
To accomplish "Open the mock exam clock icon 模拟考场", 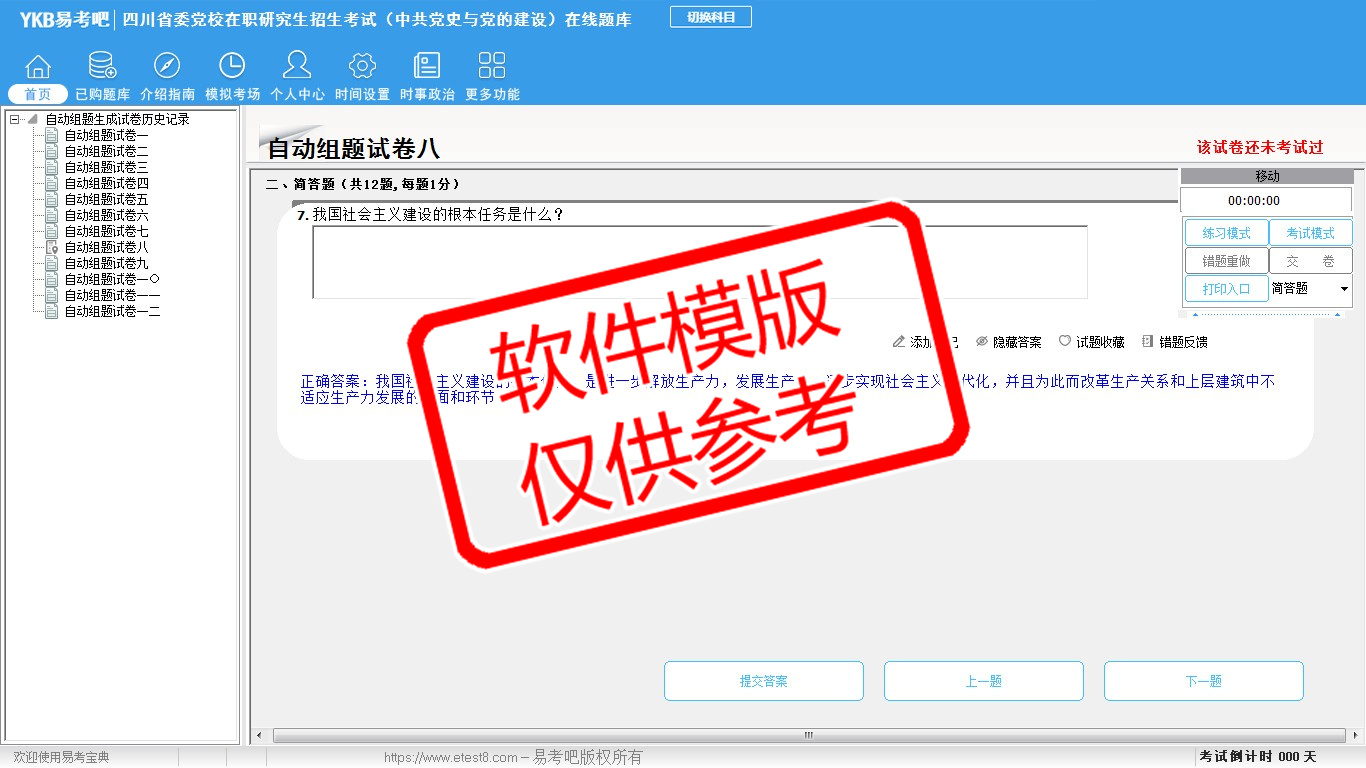I will [232, 67].
